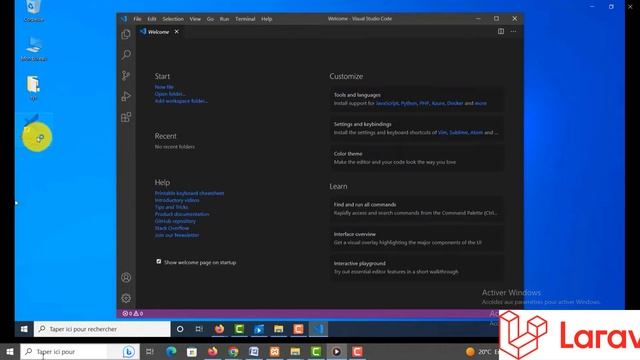Click the Open folder... link
Image resolution: width=640 pixels, height=360 pixels.
pyautogui.click(x=170, y=94)
